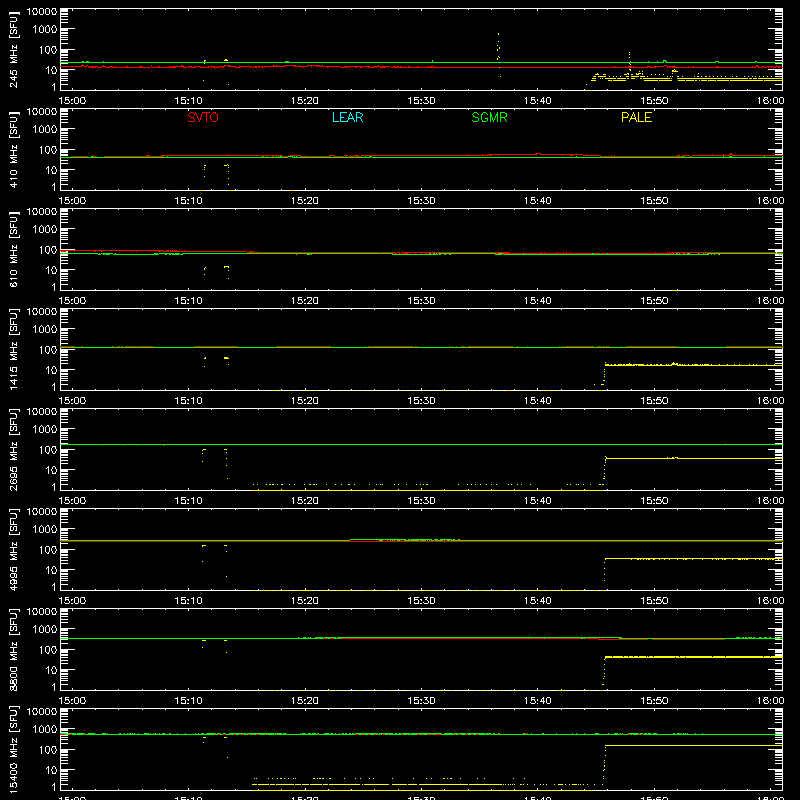Screen dimensions: 800x800
Task: Click 15:30 tick under the 610 MHz plot
Action: (421, 301)
